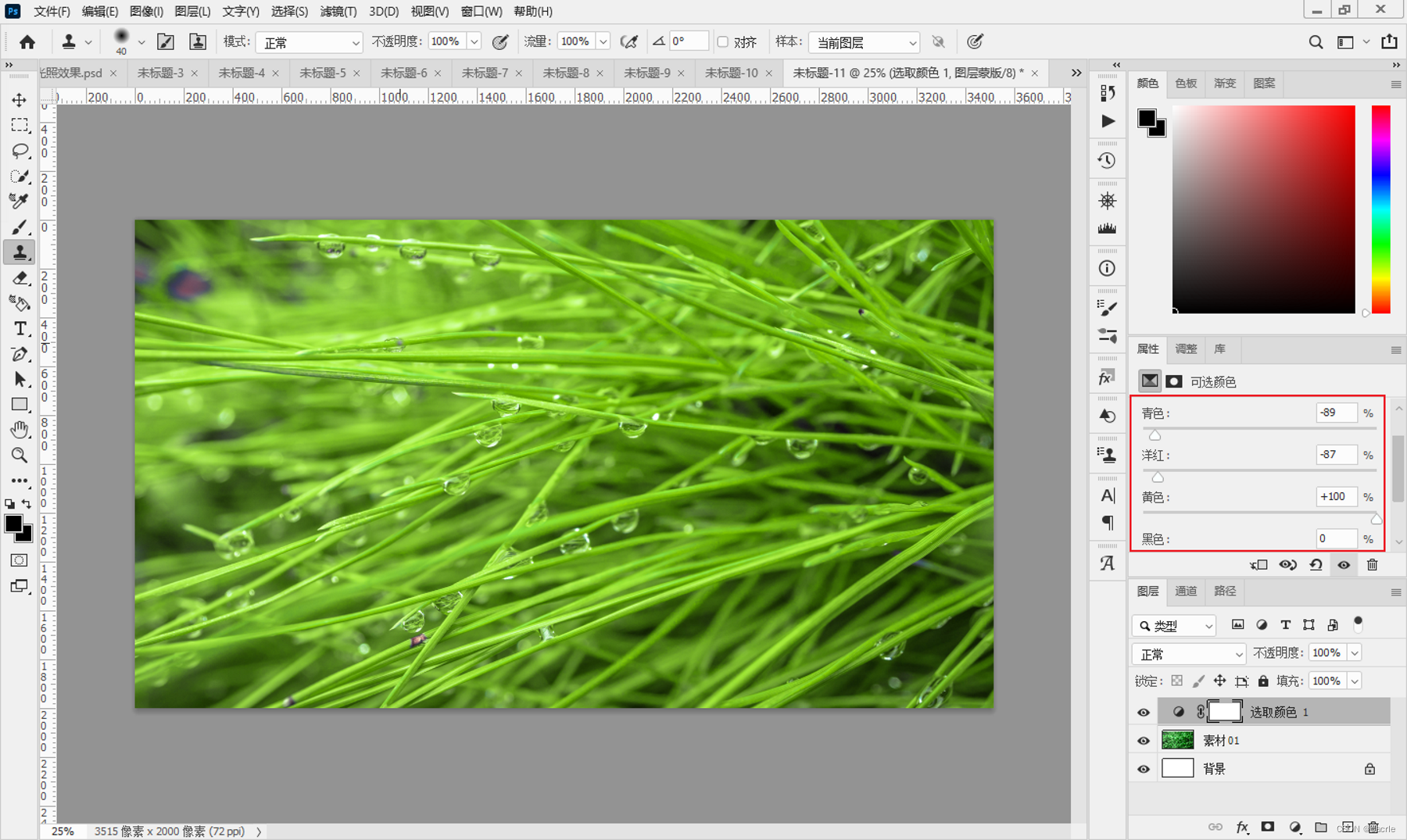1407x840 pixels.
Task: Pick a color in the color field
Action: pos(1263,209)
